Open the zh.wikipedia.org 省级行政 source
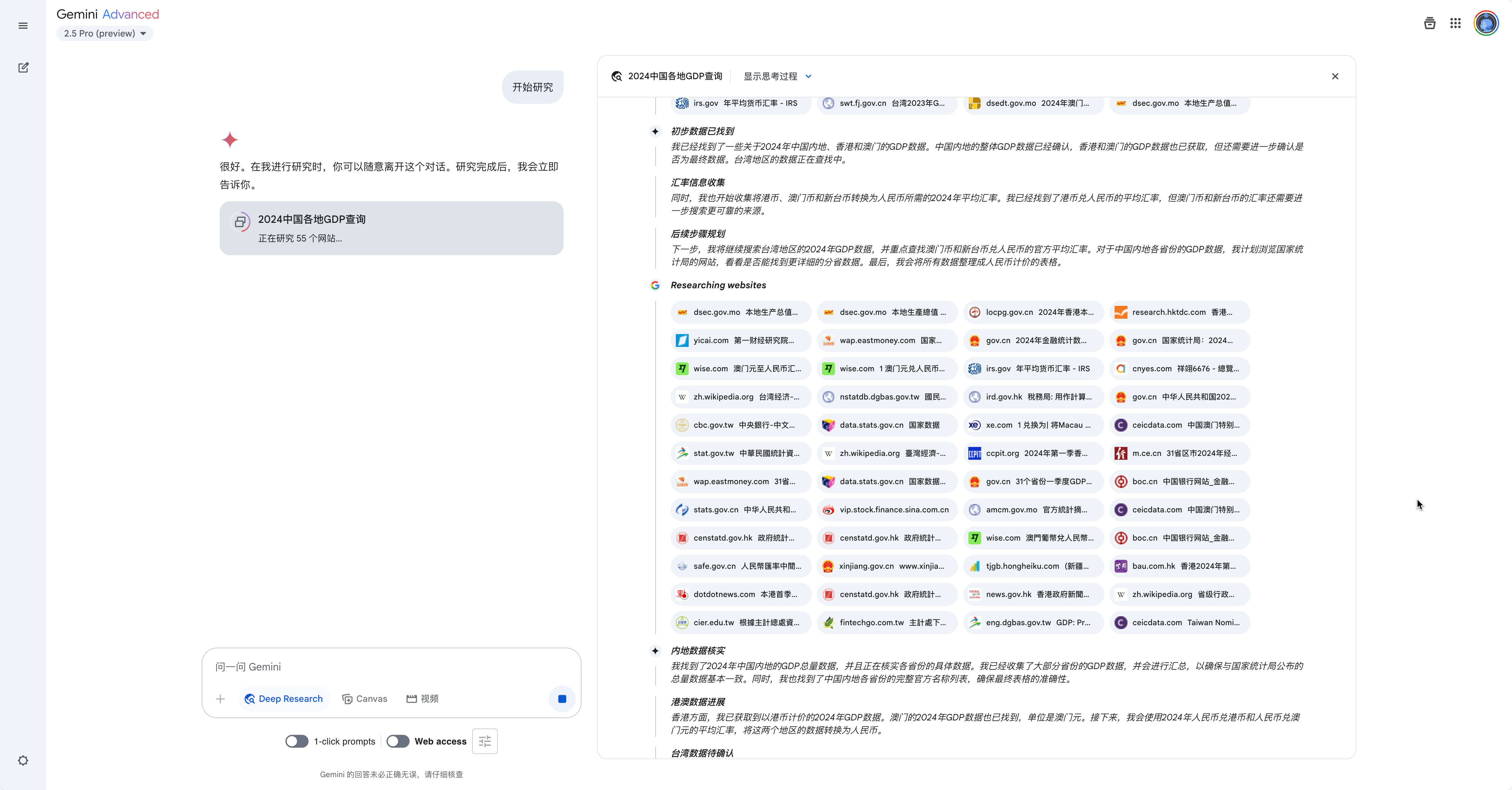 pos(1179,594)
